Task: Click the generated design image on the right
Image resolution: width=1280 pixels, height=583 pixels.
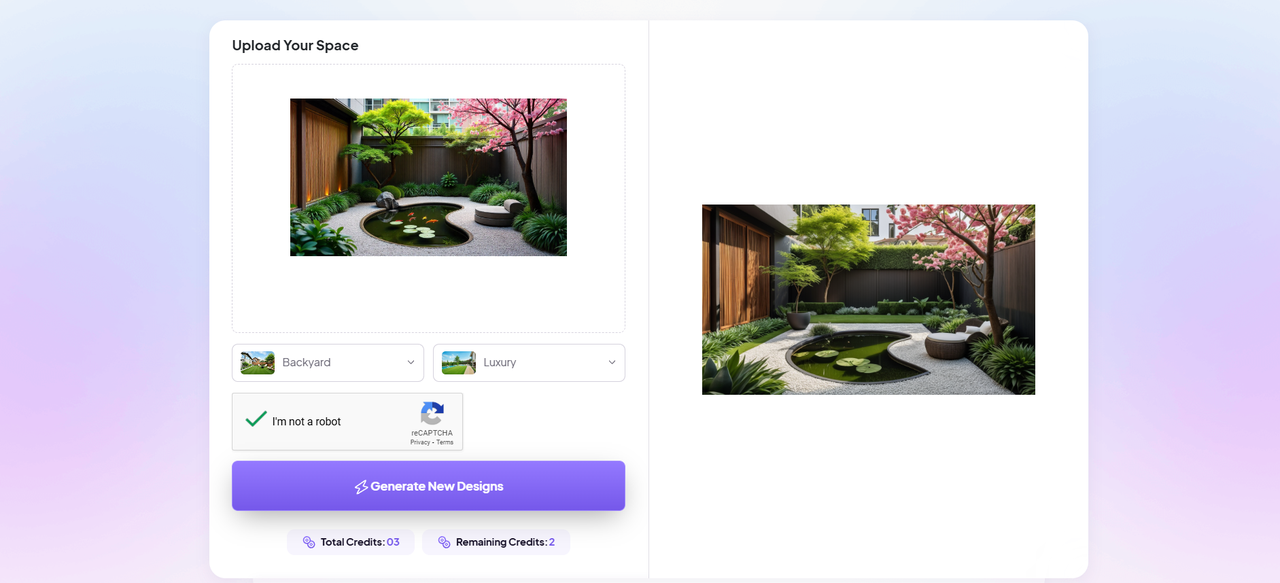Action: click(x=868, y=299)
